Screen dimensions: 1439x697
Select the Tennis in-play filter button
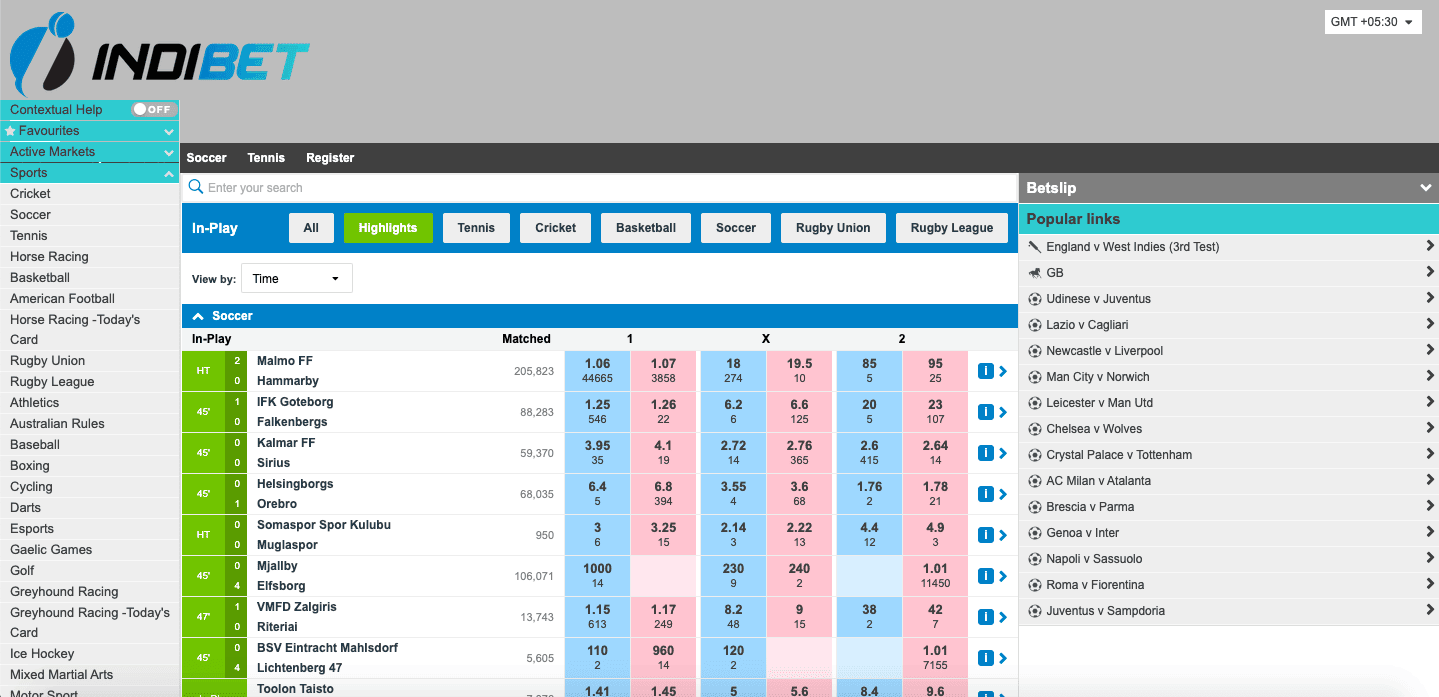(x=476, y=228)
